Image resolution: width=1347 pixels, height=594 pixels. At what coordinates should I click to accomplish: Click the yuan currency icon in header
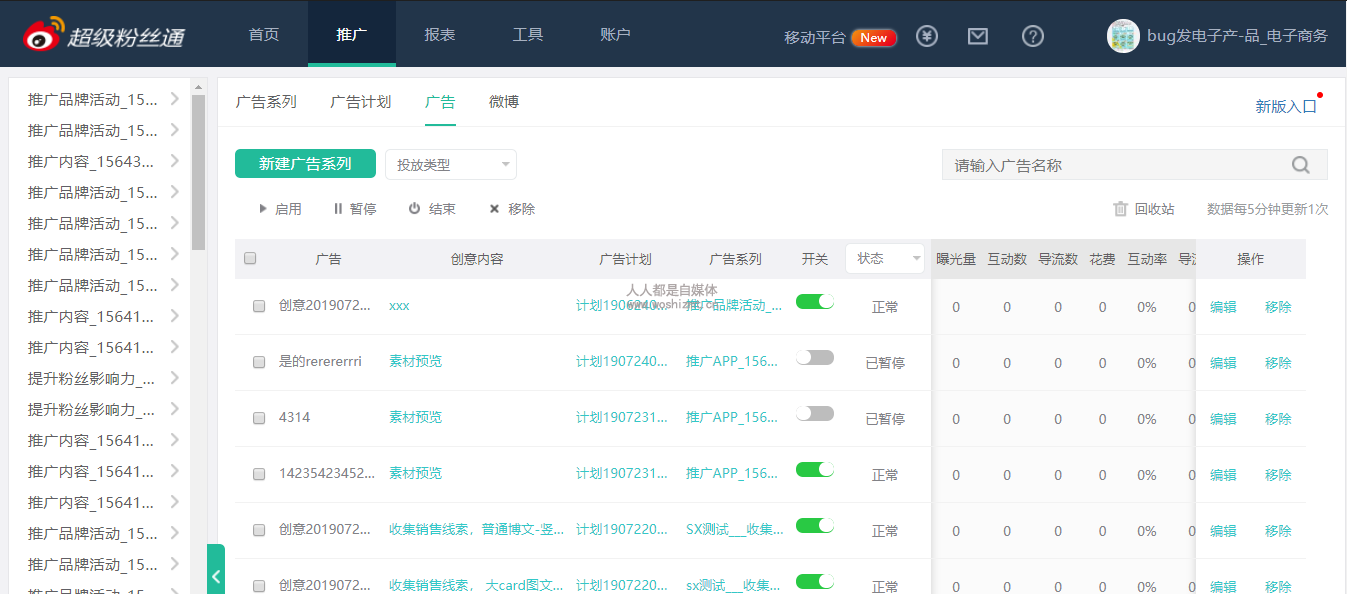[x=928, y=36]
